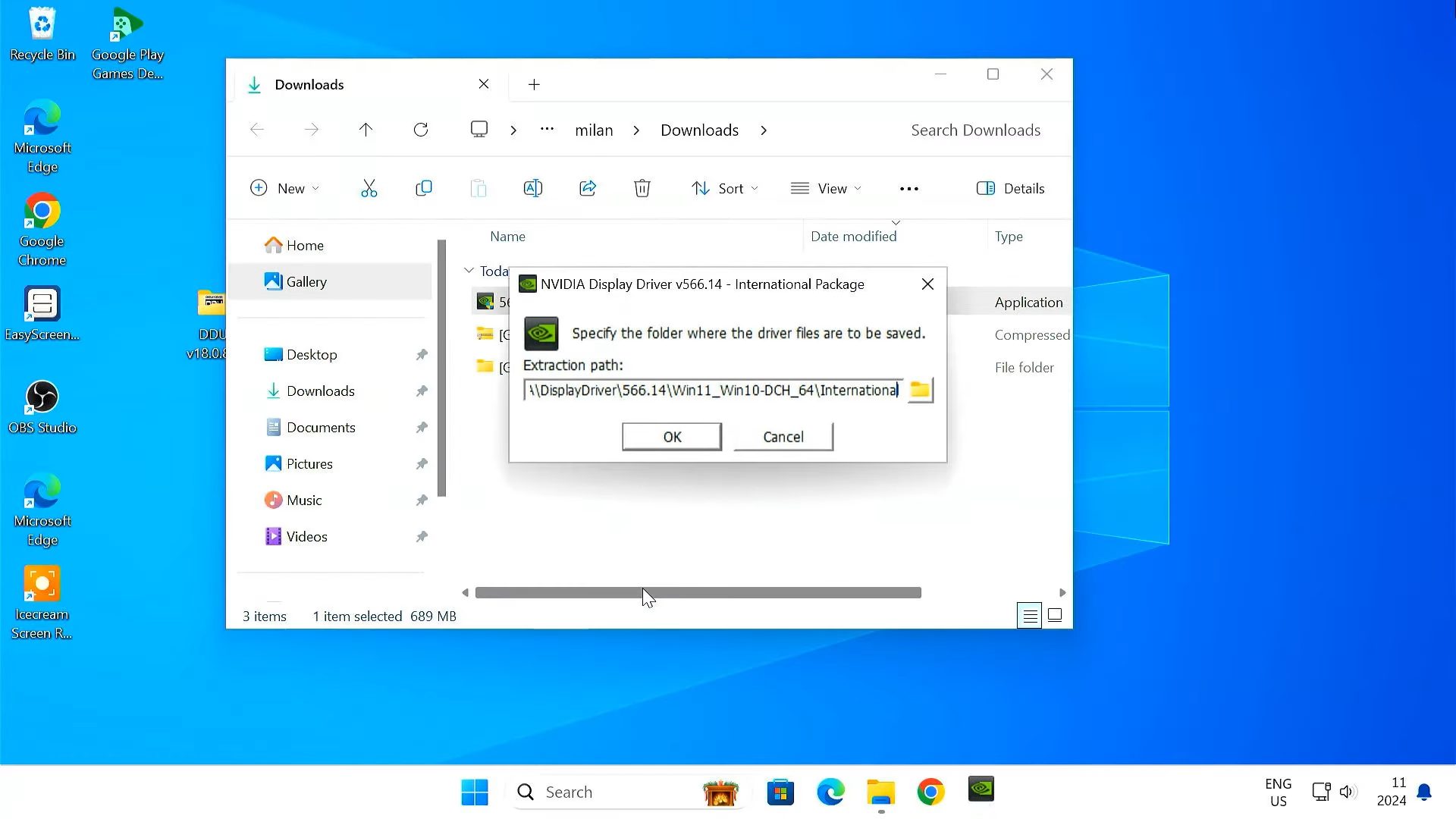The height and width of the screenshot is (819, 1456).
Task: Sort by the Name column header
Action: click(x=507, y=237)
